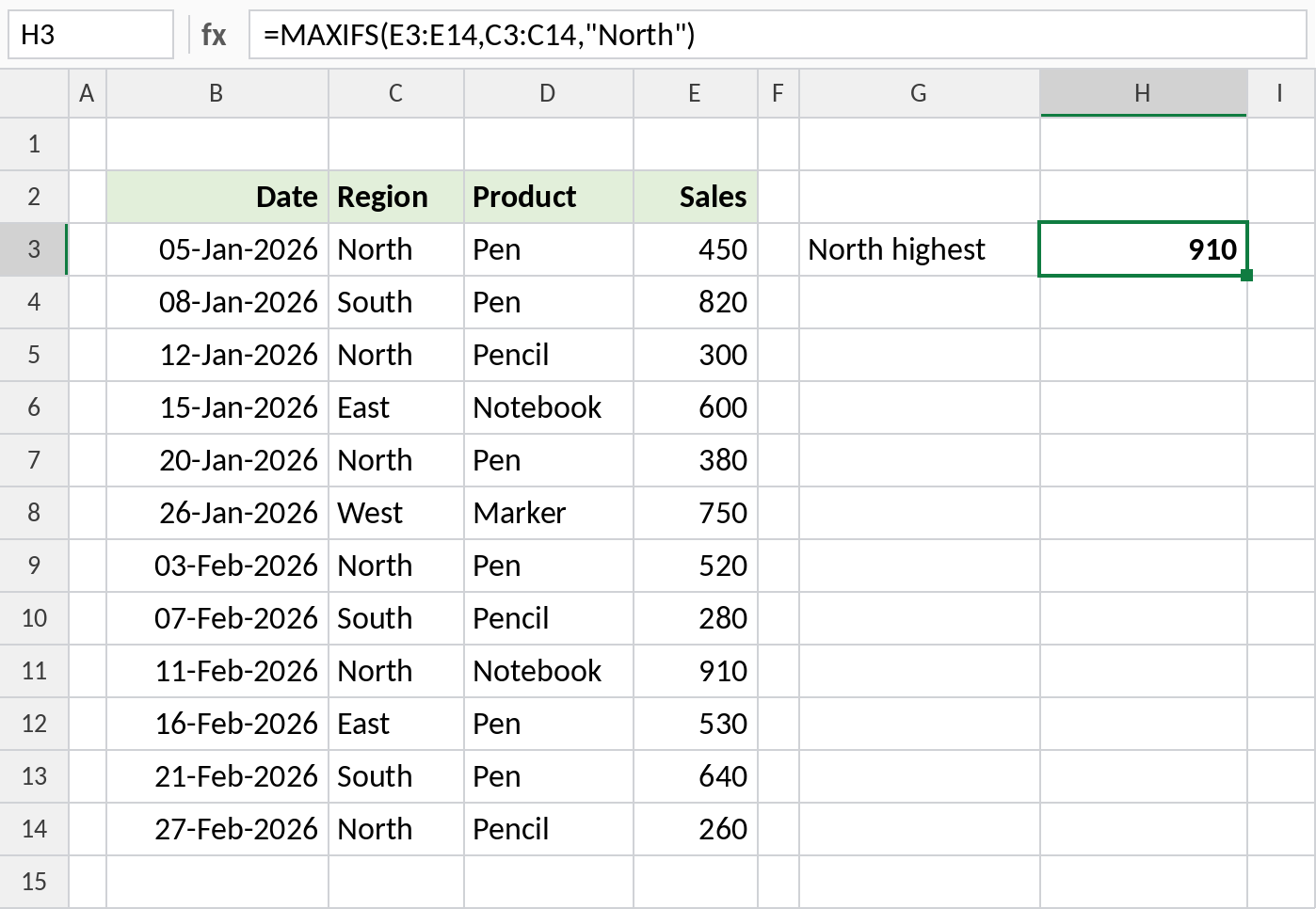Click the Marker product cell
The width and height of the screenshot is (1316, 909).
click(549, 513)
